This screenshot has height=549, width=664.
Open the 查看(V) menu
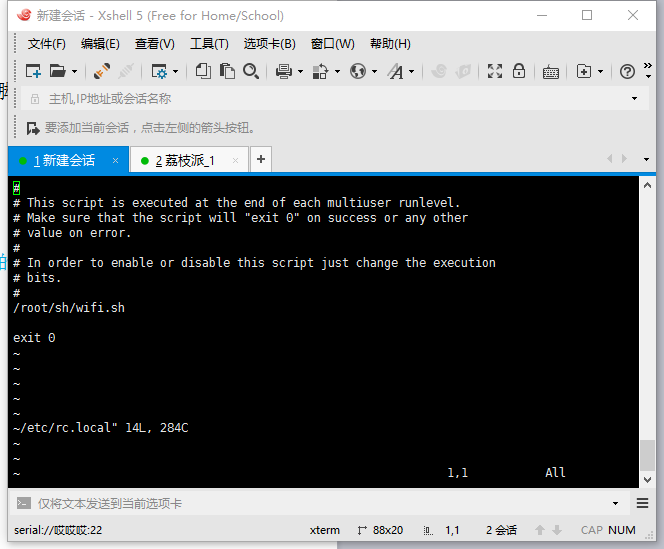coord(155,44)
